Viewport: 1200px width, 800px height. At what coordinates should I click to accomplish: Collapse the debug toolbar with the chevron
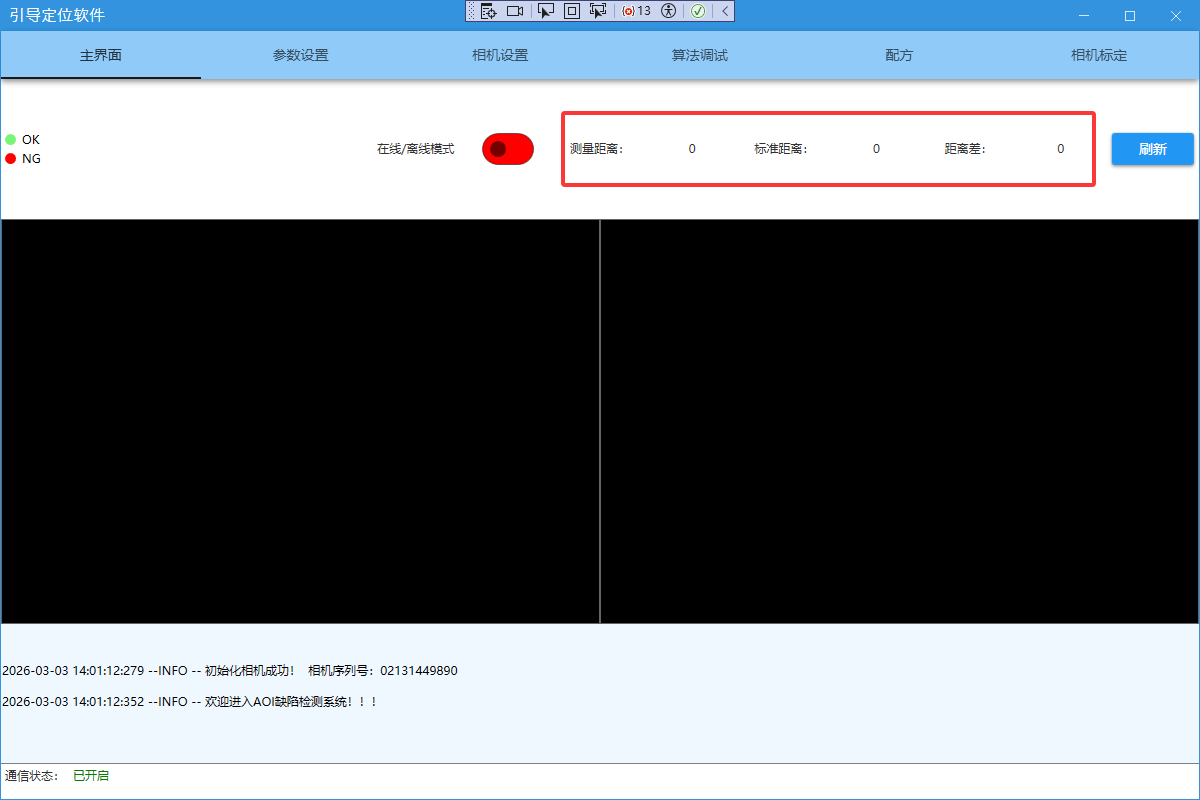coord(723,11)
